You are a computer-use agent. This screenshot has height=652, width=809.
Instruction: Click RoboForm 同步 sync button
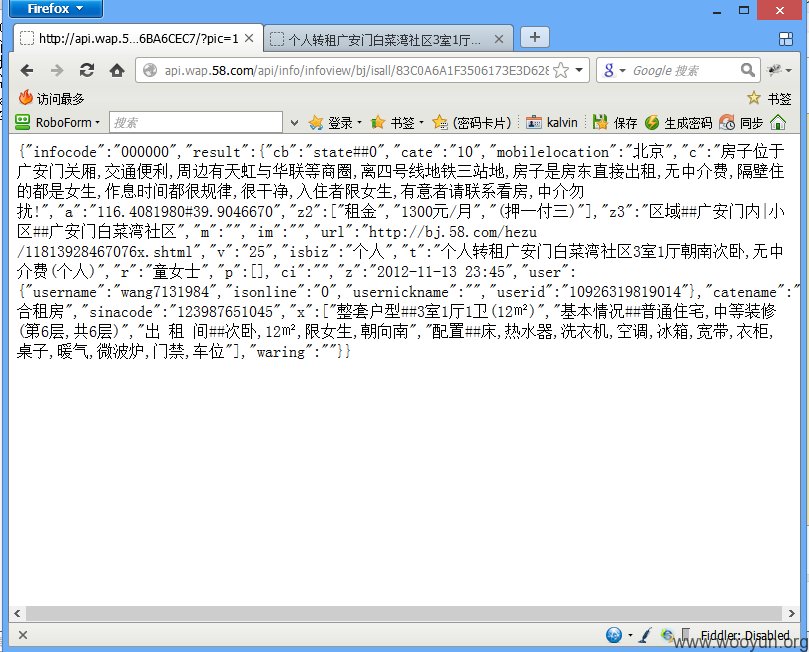point(741,122)
